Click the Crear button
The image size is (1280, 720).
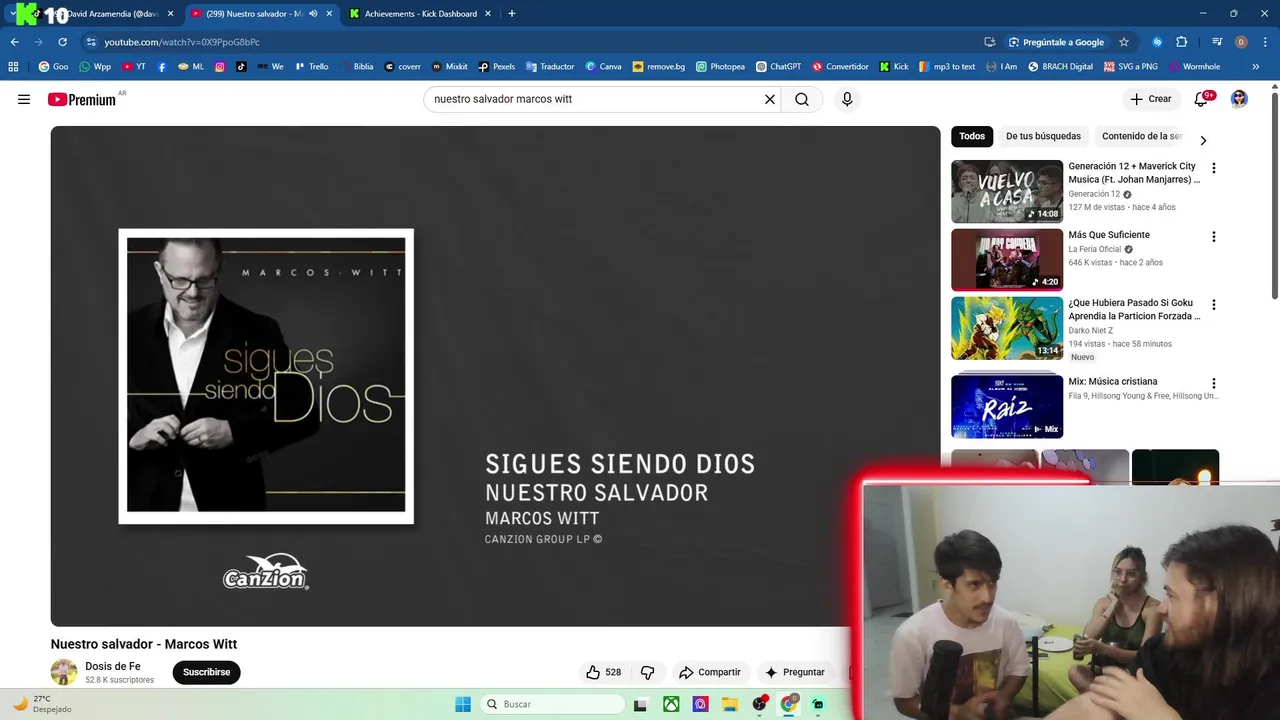(x=1150, y=99)
